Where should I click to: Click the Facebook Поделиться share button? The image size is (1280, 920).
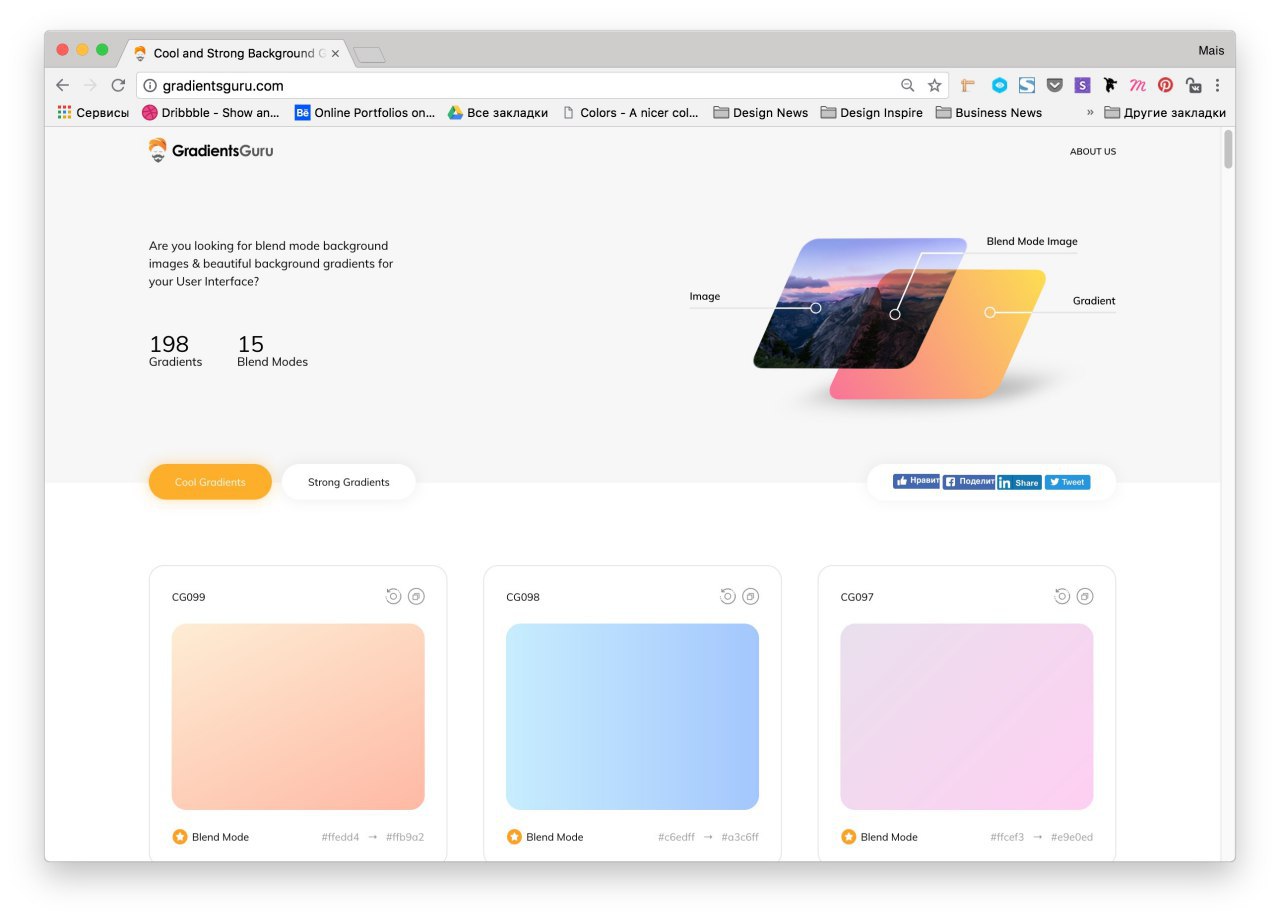coord(969,481)
